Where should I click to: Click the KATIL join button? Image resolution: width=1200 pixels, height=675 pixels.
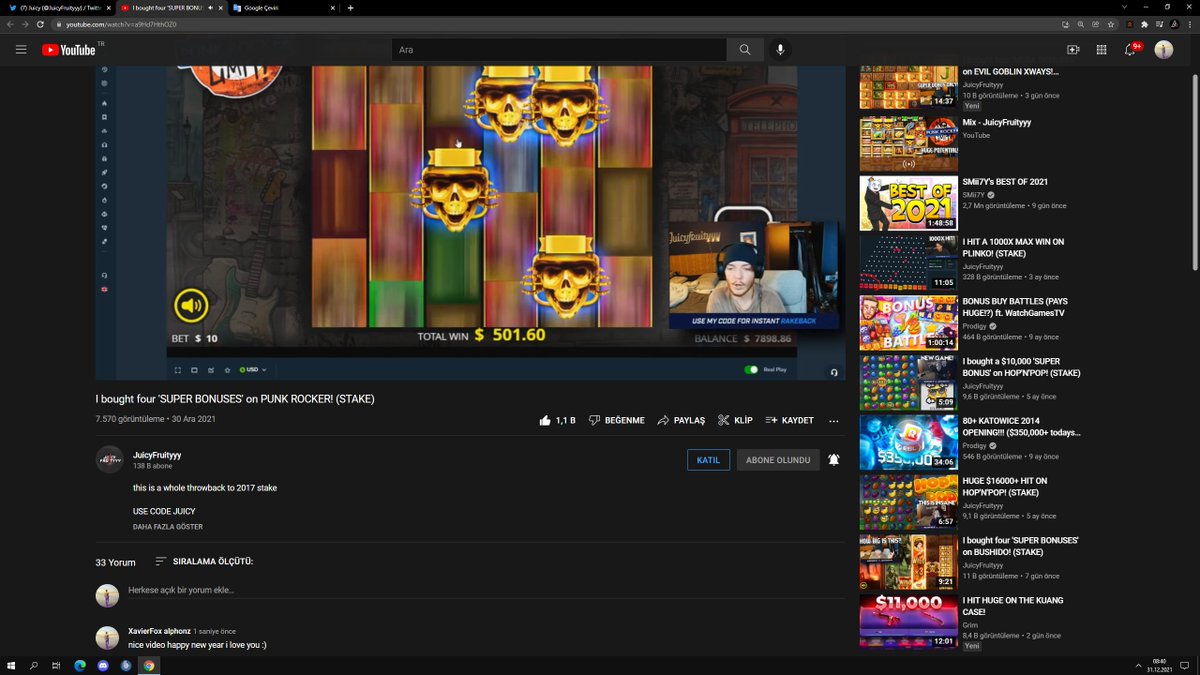pos(708,460)
